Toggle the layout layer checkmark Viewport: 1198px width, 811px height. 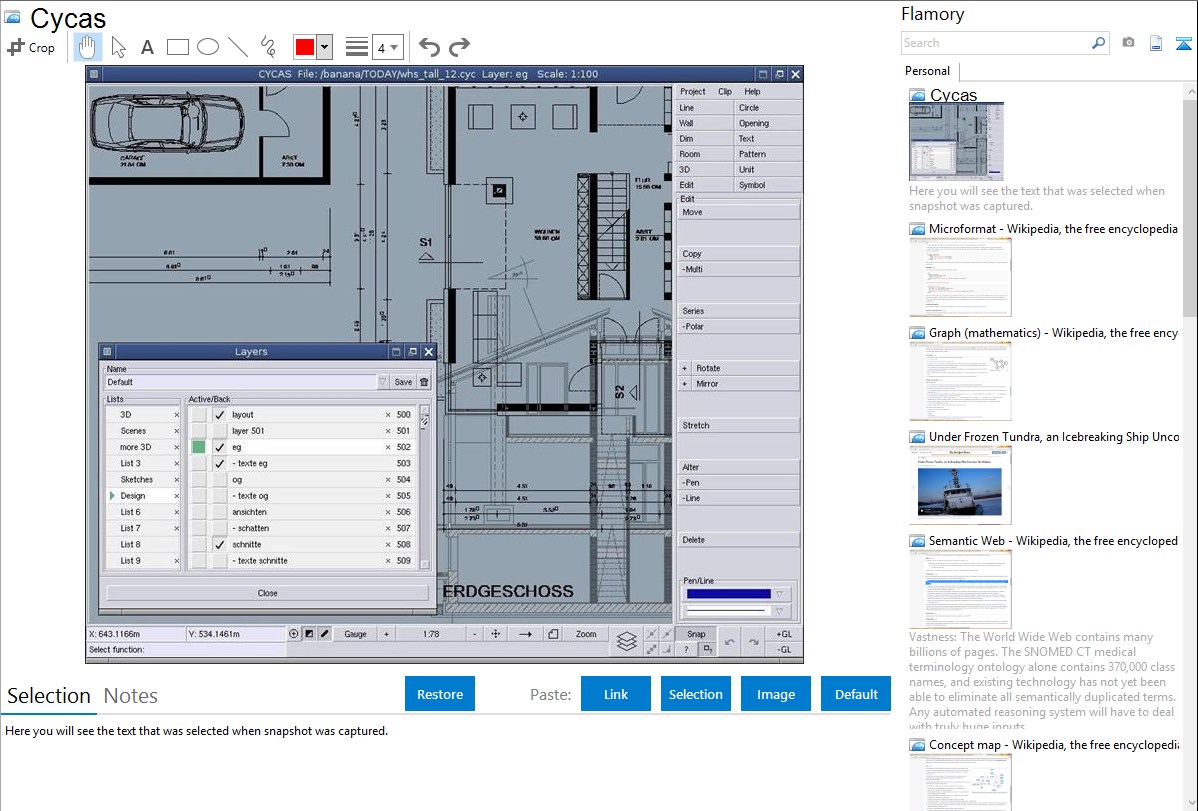point(219,414)
